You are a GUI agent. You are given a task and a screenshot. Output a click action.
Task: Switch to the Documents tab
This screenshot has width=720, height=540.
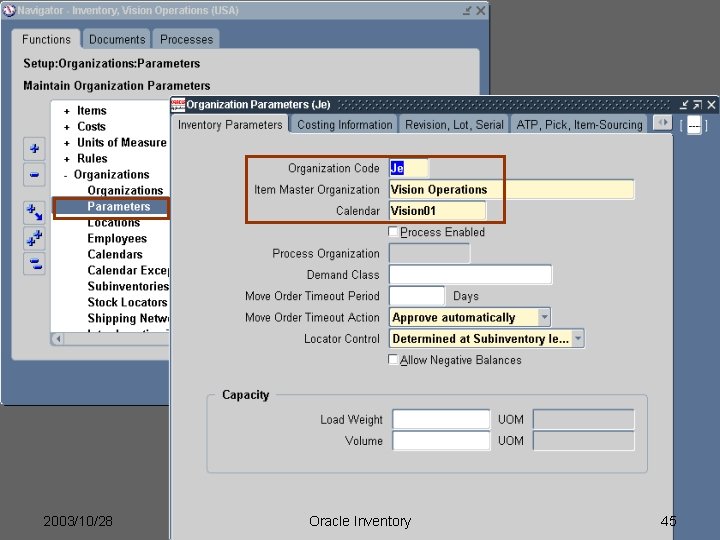pos(117,39)
